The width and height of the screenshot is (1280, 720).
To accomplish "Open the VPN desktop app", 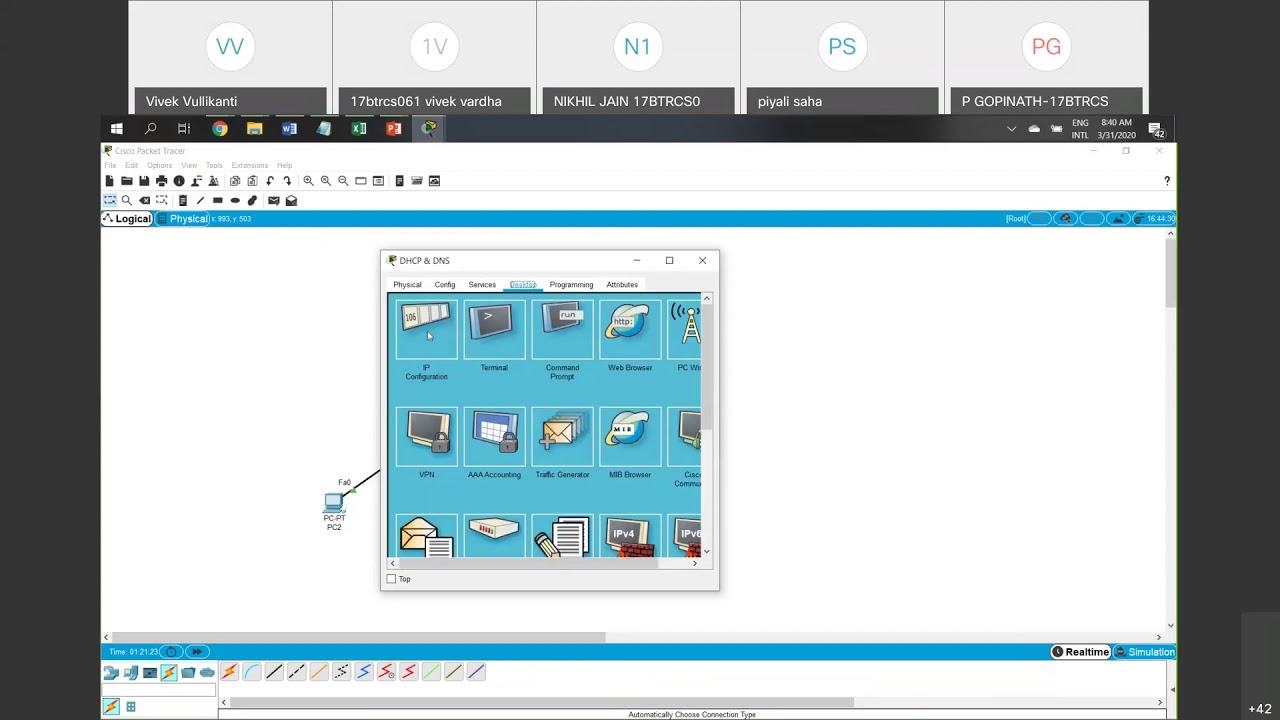I will point(427,437).
